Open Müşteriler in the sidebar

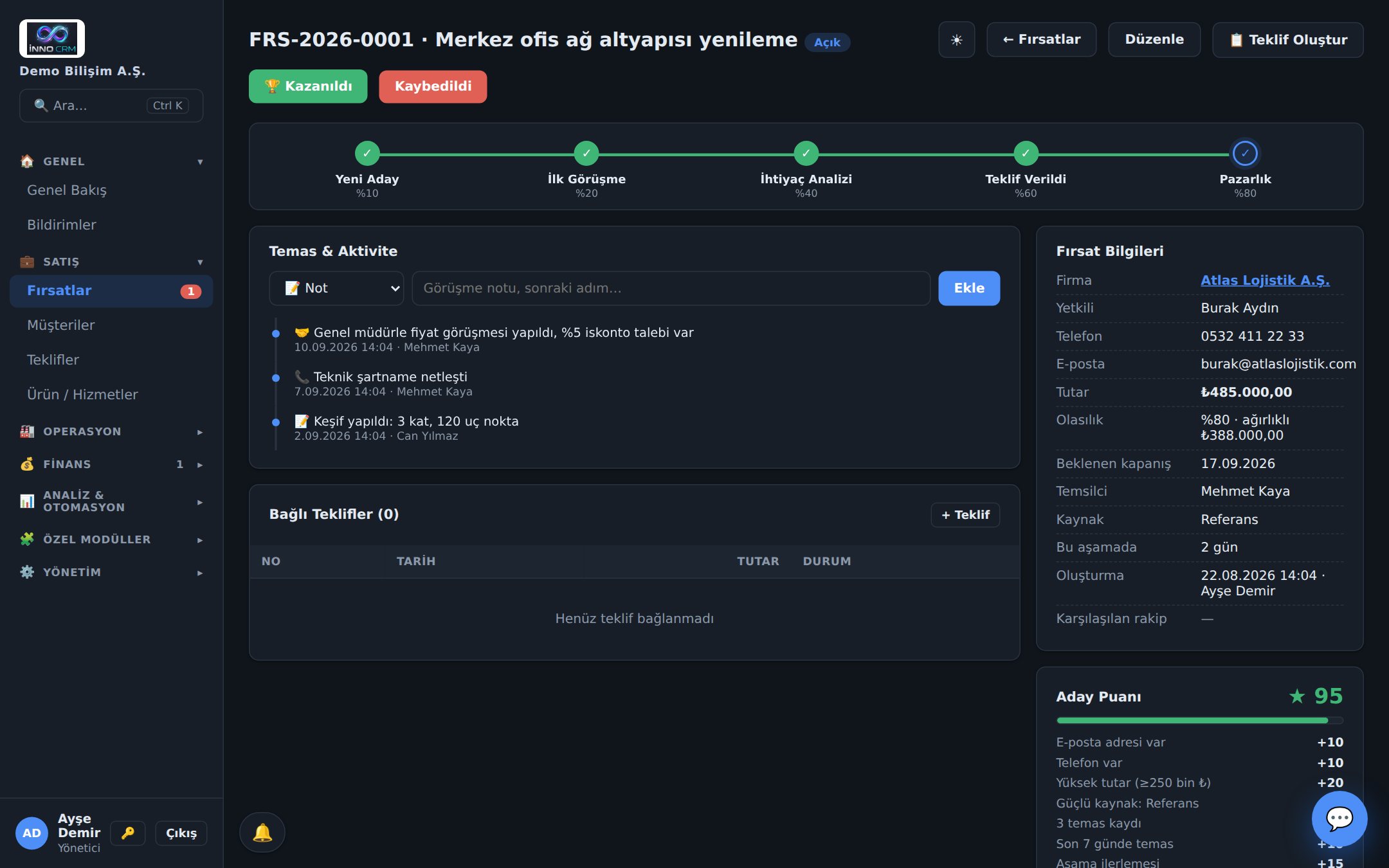click(61, 325)
